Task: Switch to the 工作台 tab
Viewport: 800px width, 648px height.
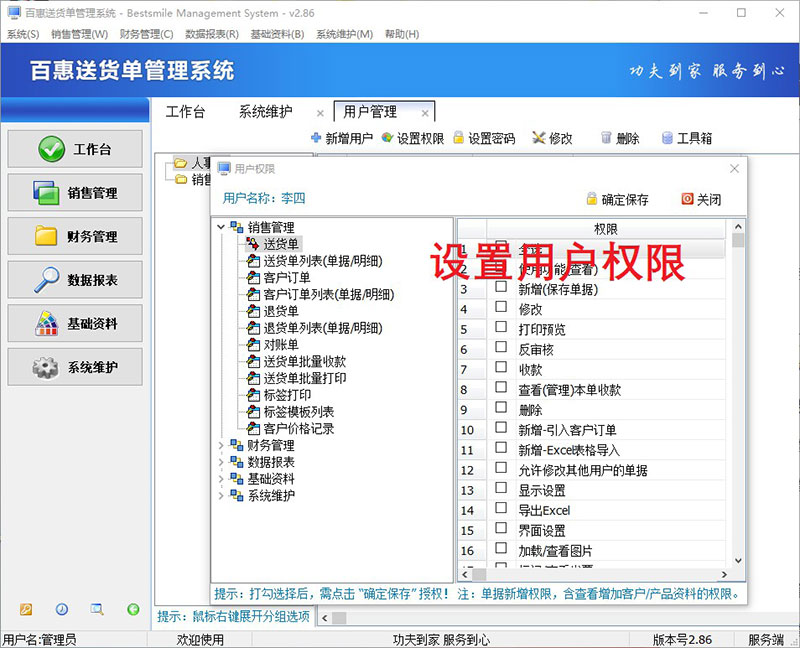Action: (x=185, y=112)
